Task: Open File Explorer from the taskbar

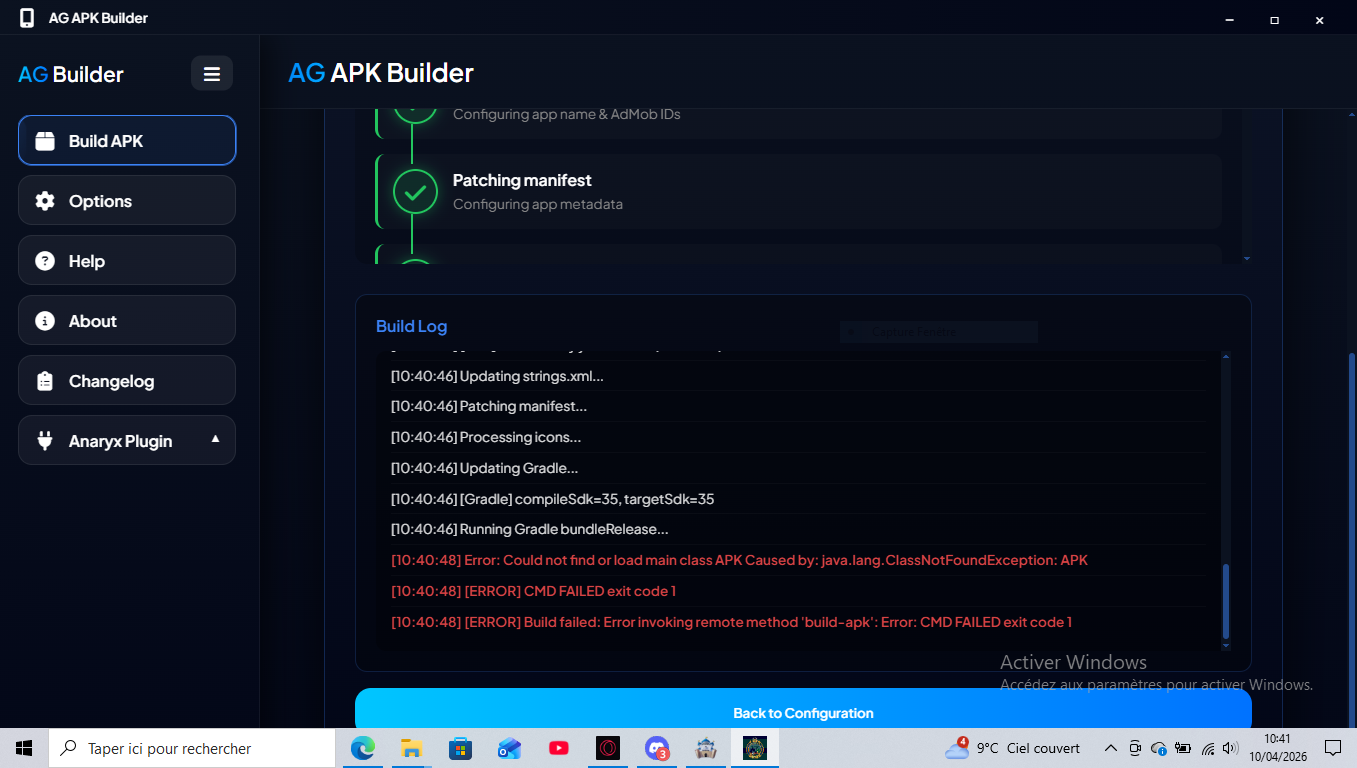Action: coord(411,748)
